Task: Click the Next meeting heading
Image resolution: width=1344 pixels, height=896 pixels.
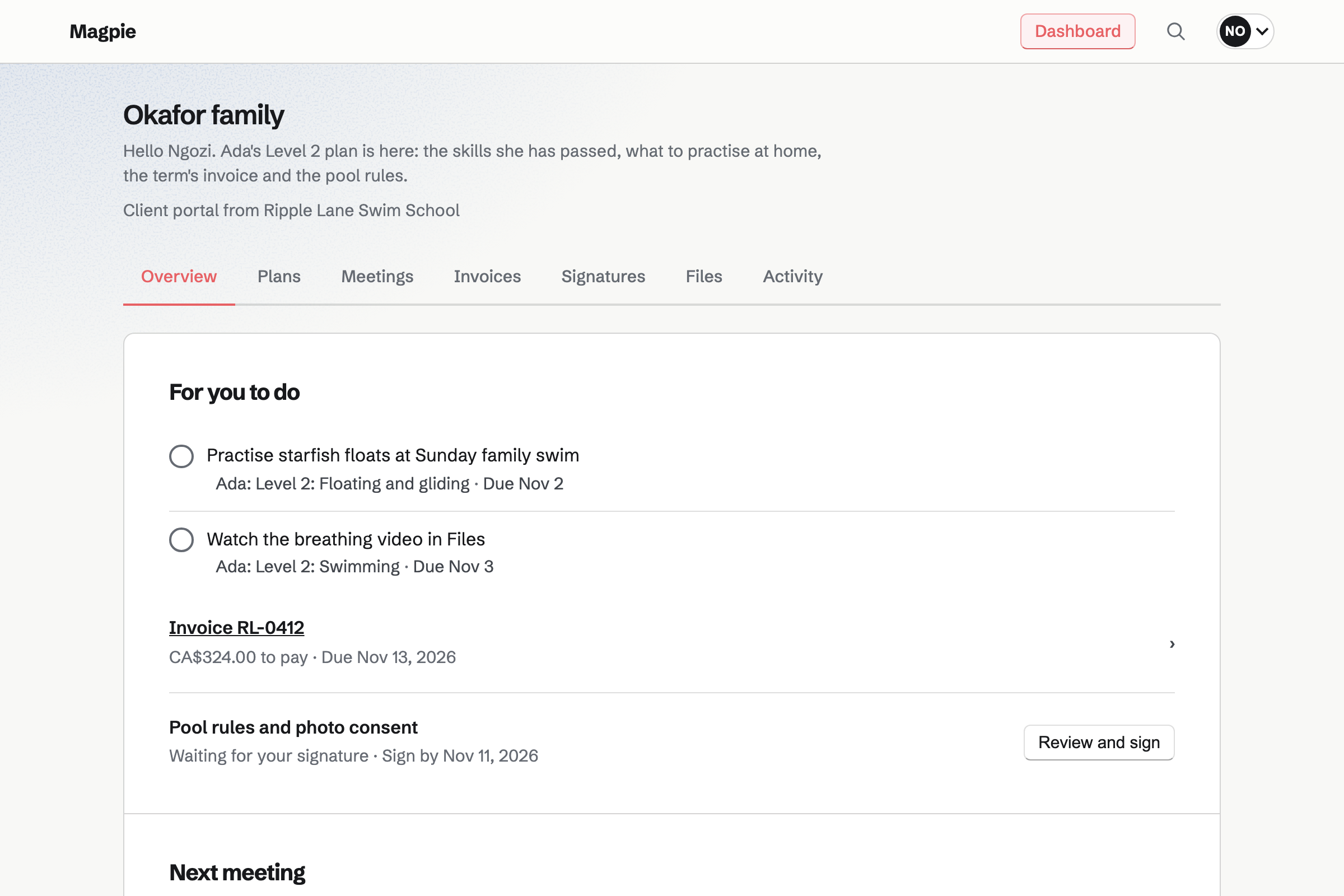Action: 237,872
